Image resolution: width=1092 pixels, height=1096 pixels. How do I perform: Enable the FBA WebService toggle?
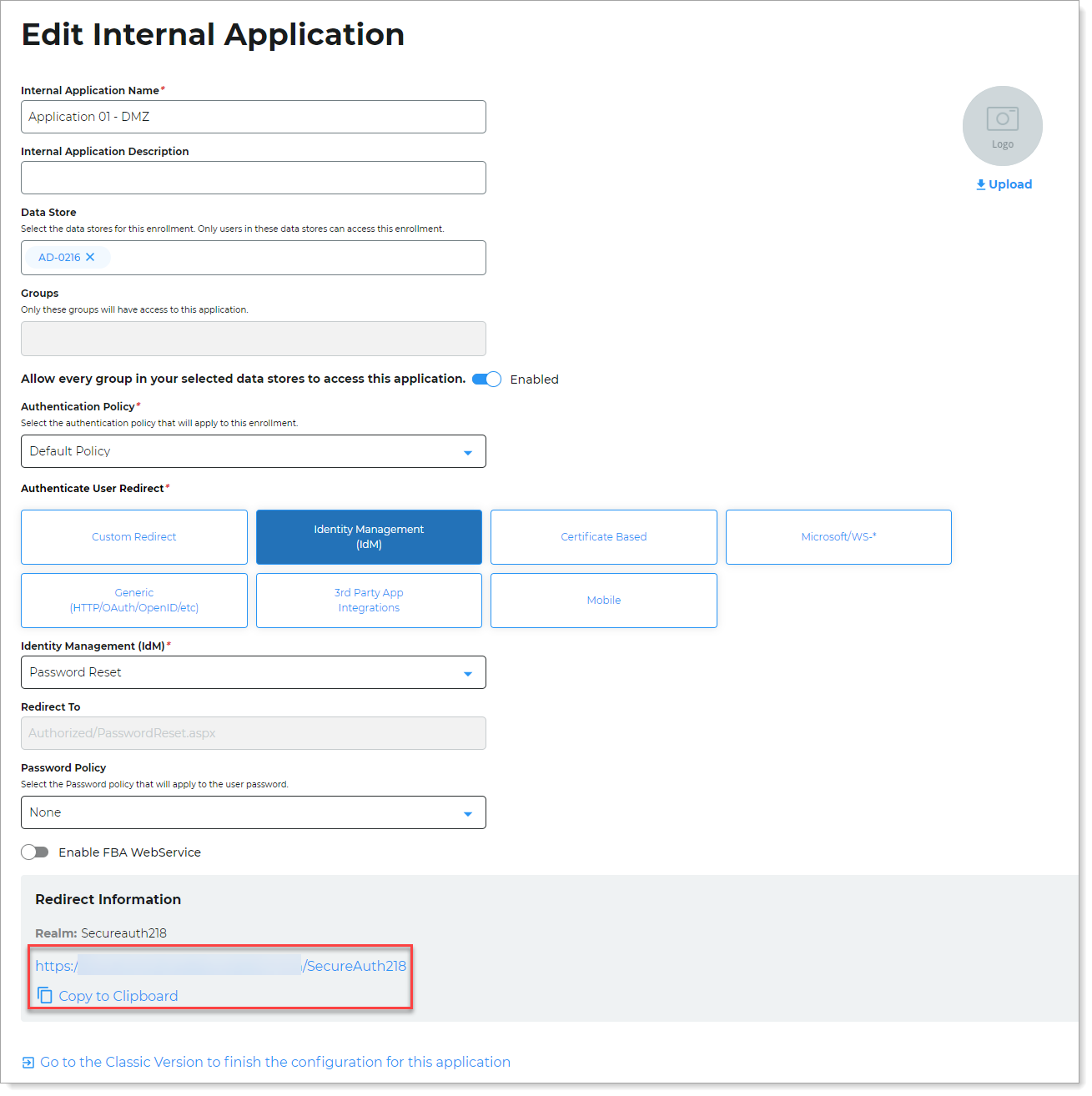[35, 852]
